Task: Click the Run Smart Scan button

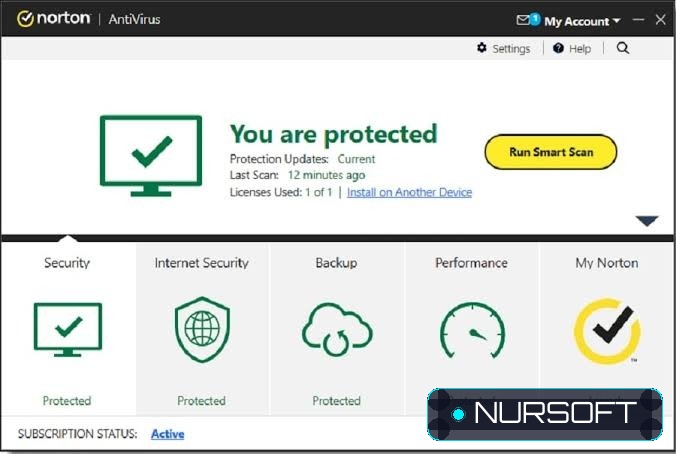Action: (551, 152)
